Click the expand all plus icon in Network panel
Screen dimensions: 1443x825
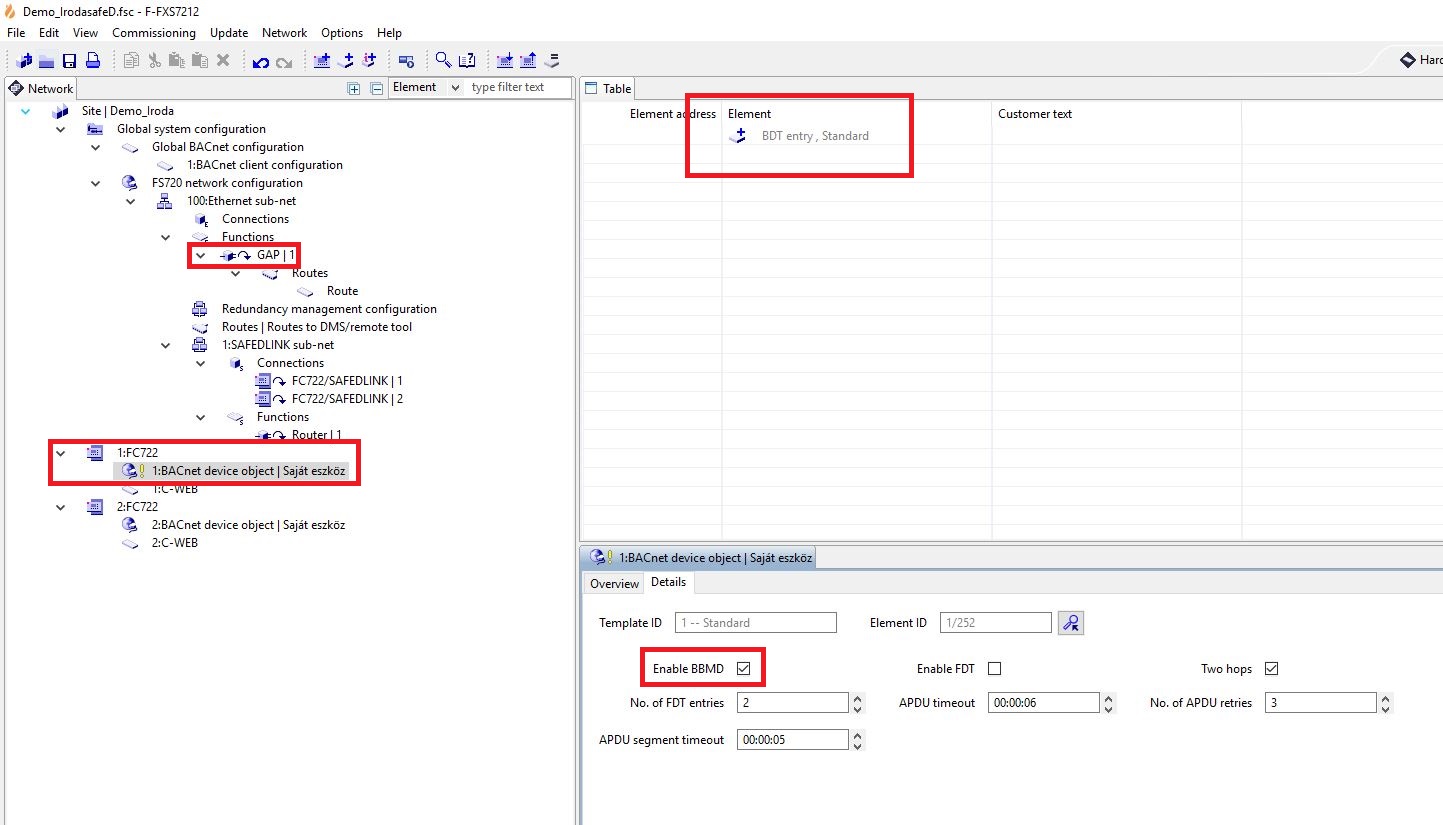point(353,88)
